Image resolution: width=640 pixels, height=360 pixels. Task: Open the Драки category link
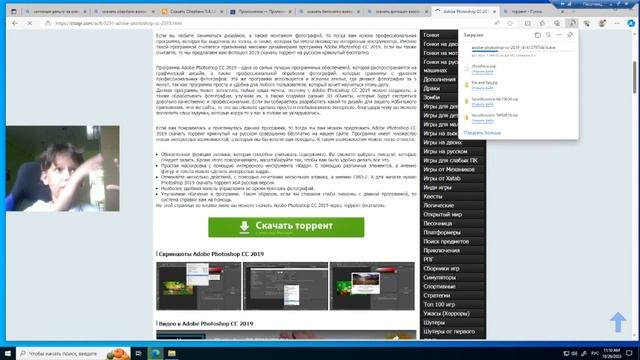[x=431, y=88]
